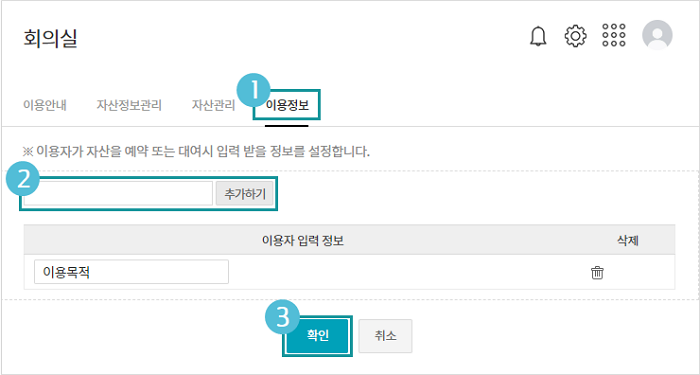
Task: Open the notifications bell icon
Action: (538, 36)
